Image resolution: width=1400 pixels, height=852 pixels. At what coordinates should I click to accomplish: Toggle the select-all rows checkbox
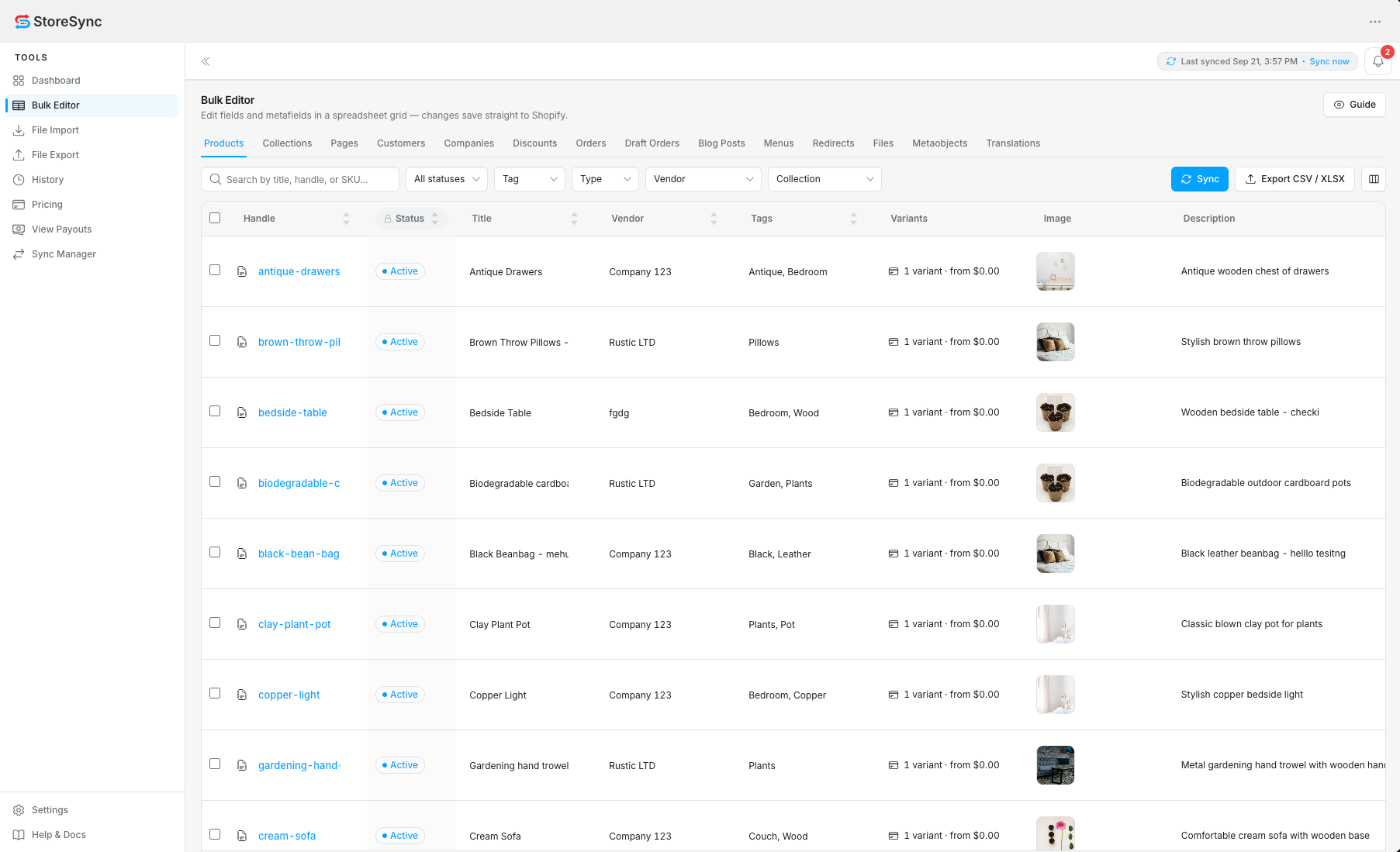tap(215, 218)
